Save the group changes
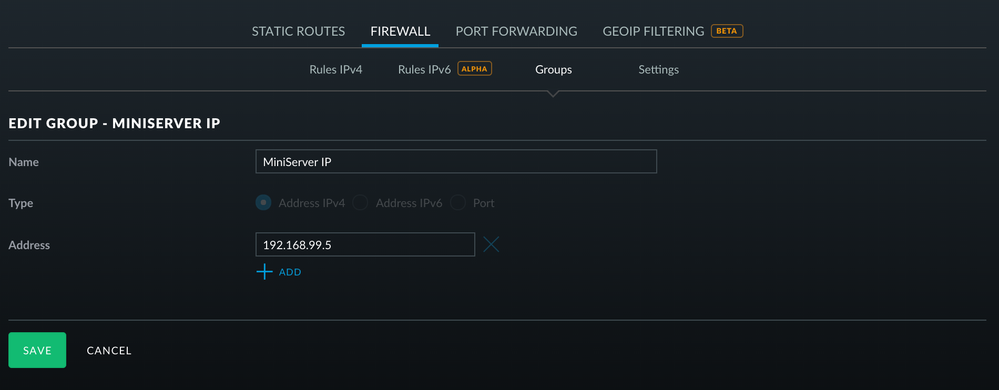The width and height of the screenshot is (999, 390). point(37,350)
